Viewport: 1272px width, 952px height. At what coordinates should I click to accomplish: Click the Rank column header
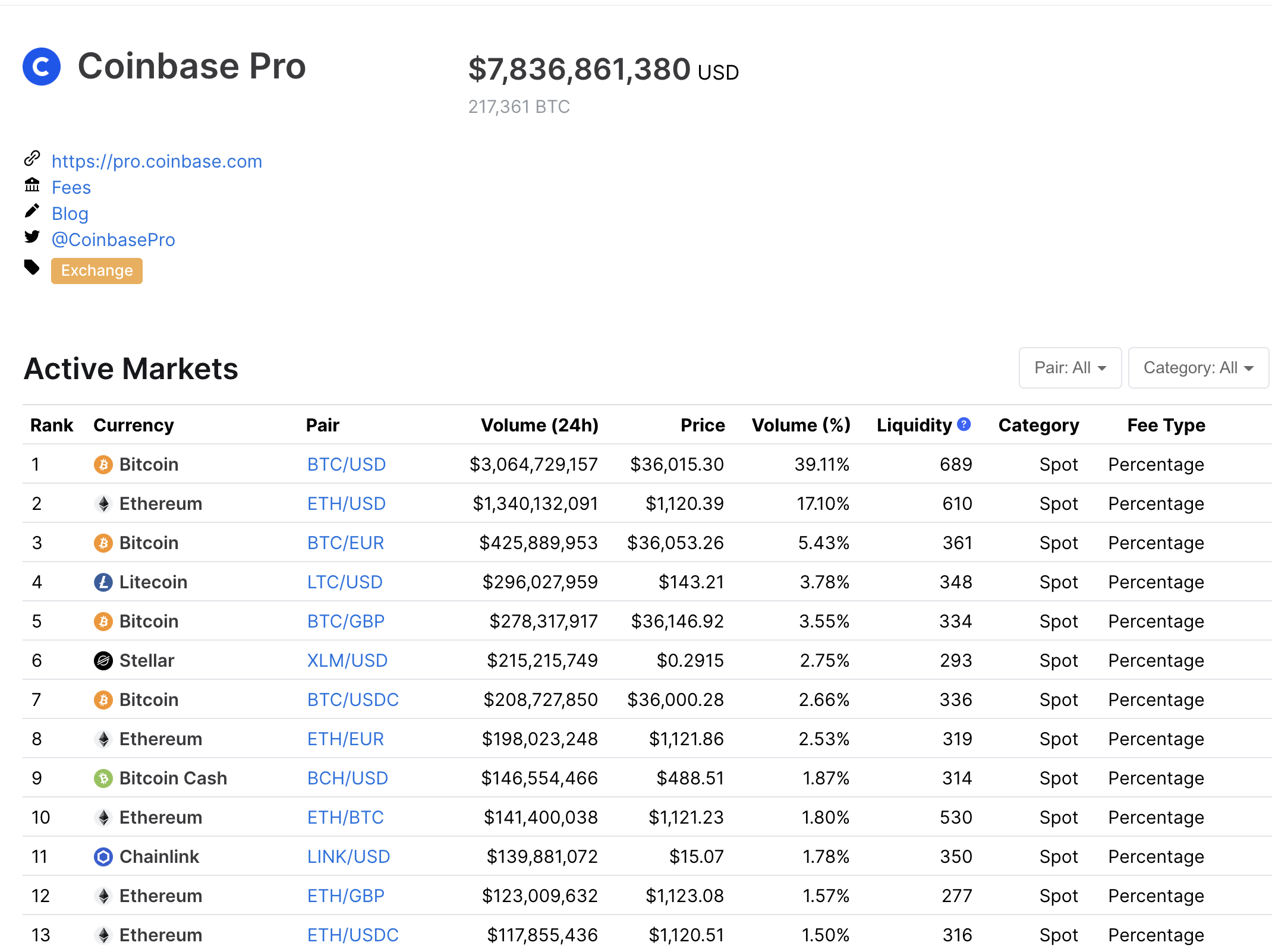click(52, 425)
